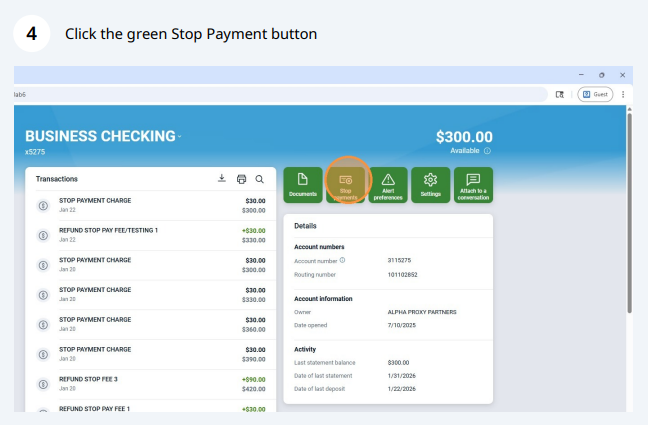This screenshot has width=648, height=425.
Task: Download the transactions list
Action: coord(222,179)
